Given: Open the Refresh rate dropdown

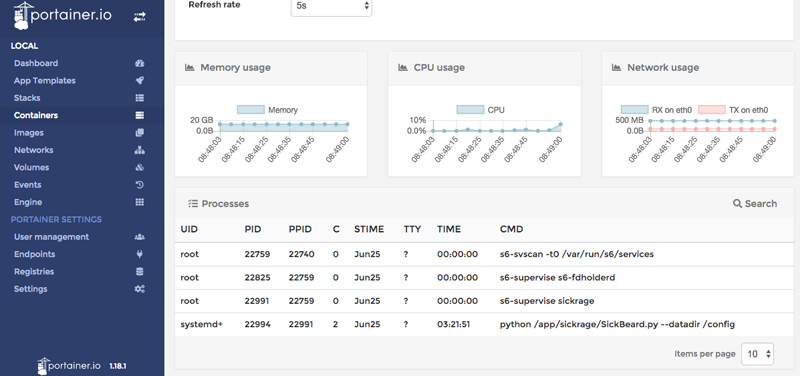Looking at the screenshot, I should coord(331,6).
